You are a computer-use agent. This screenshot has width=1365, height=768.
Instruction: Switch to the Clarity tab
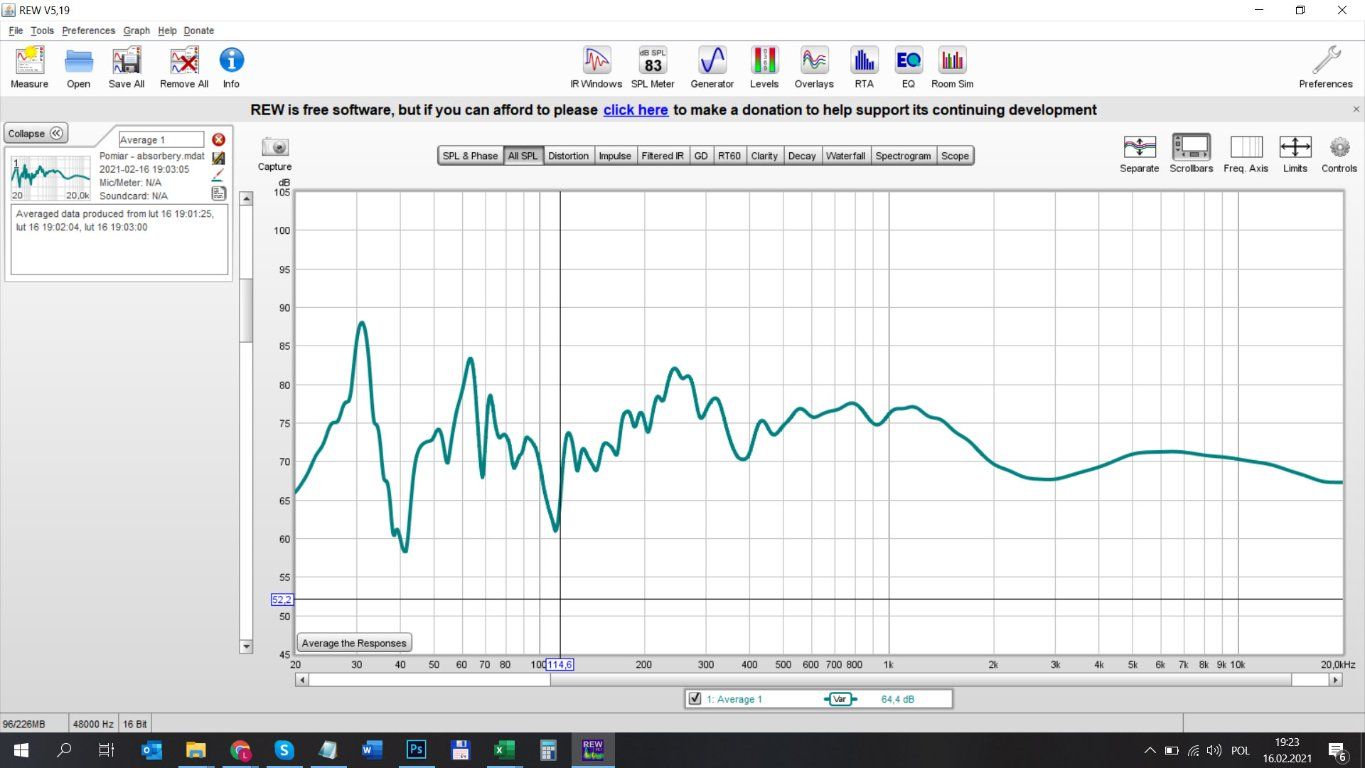pos(764,156)
